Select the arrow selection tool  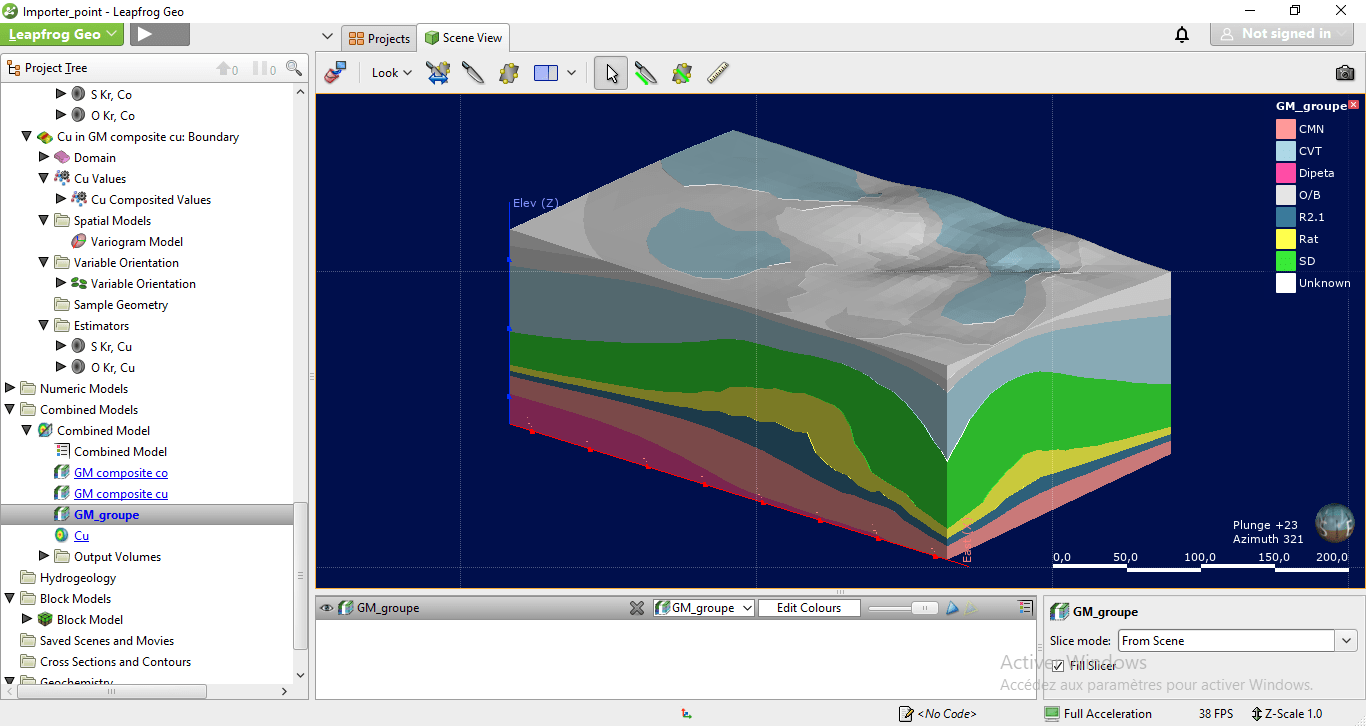[x=610, y=72]
